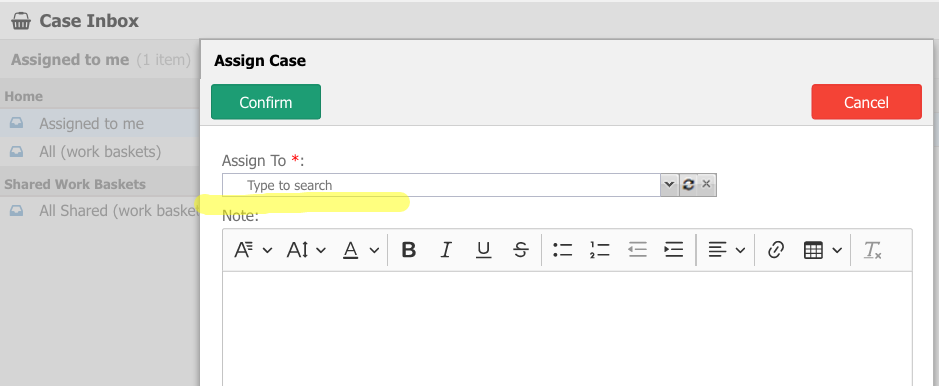The width and height of the screenshot is (939, 386).
Task: Toggle underline formatting
Action: [483, 250]
